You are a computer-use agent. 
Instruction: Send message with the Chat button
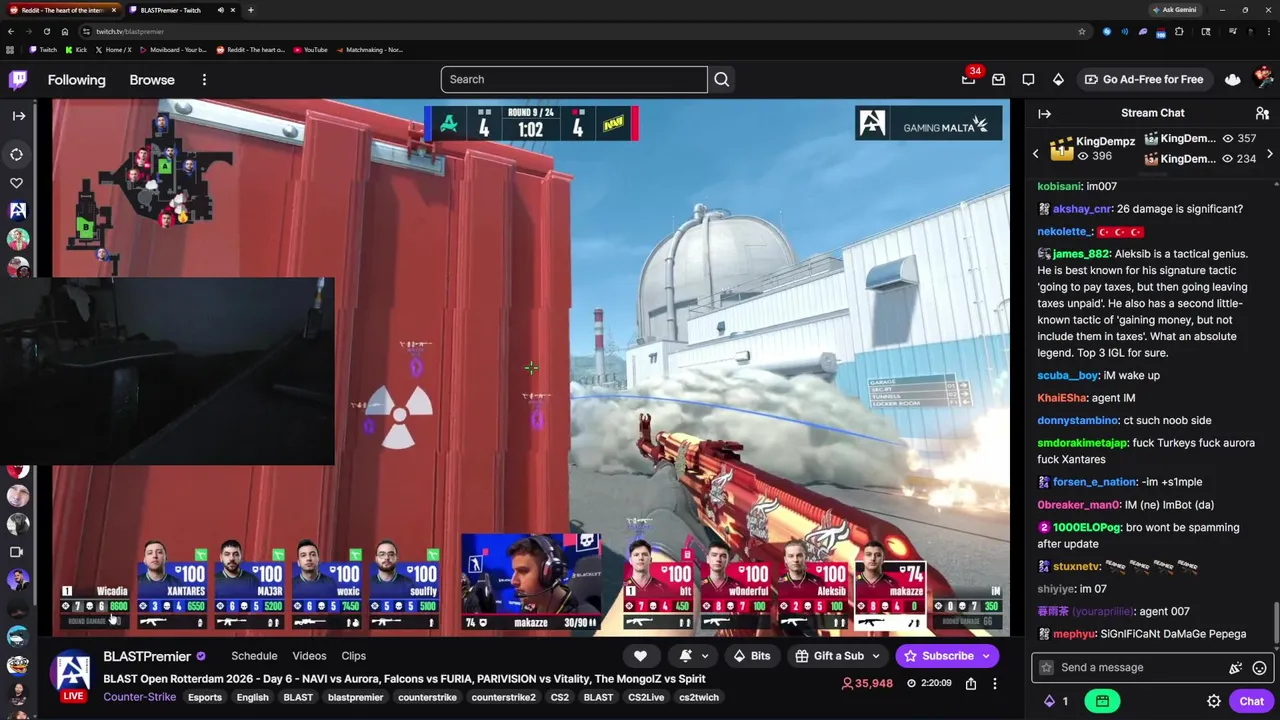click(1251, 702)
